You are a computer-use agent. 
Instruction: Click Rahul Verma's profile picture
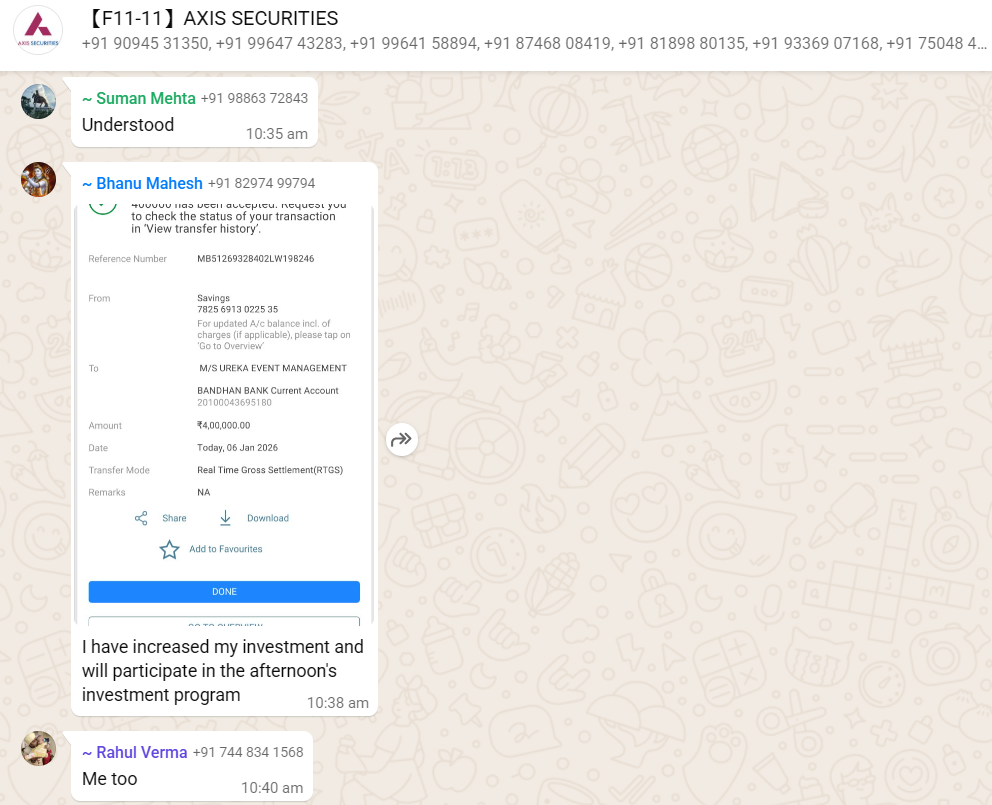click(38, 748)
